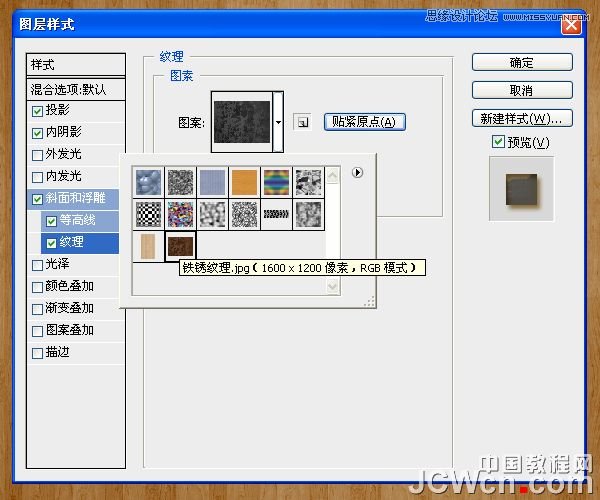The image size is (600, 500).
Task: Select the black zigzag stripe pattern thumbnail
Action: [276, 214]
